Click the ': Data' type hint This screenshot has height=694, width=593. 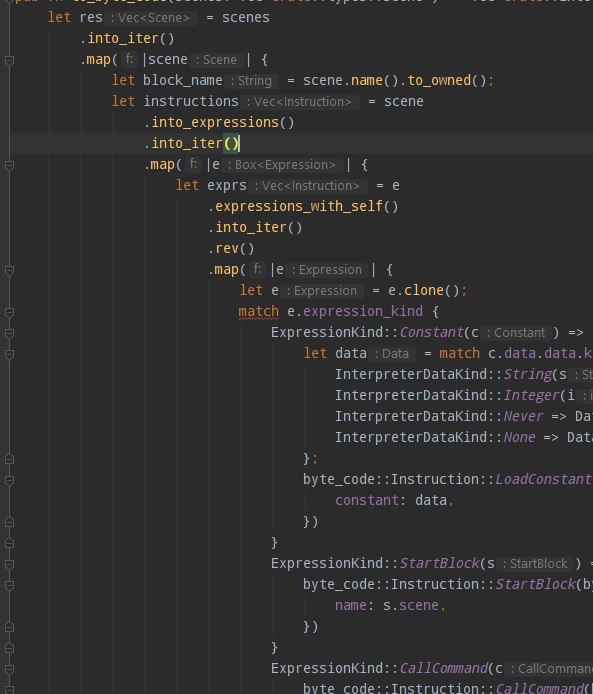click(x=393, y=354)
